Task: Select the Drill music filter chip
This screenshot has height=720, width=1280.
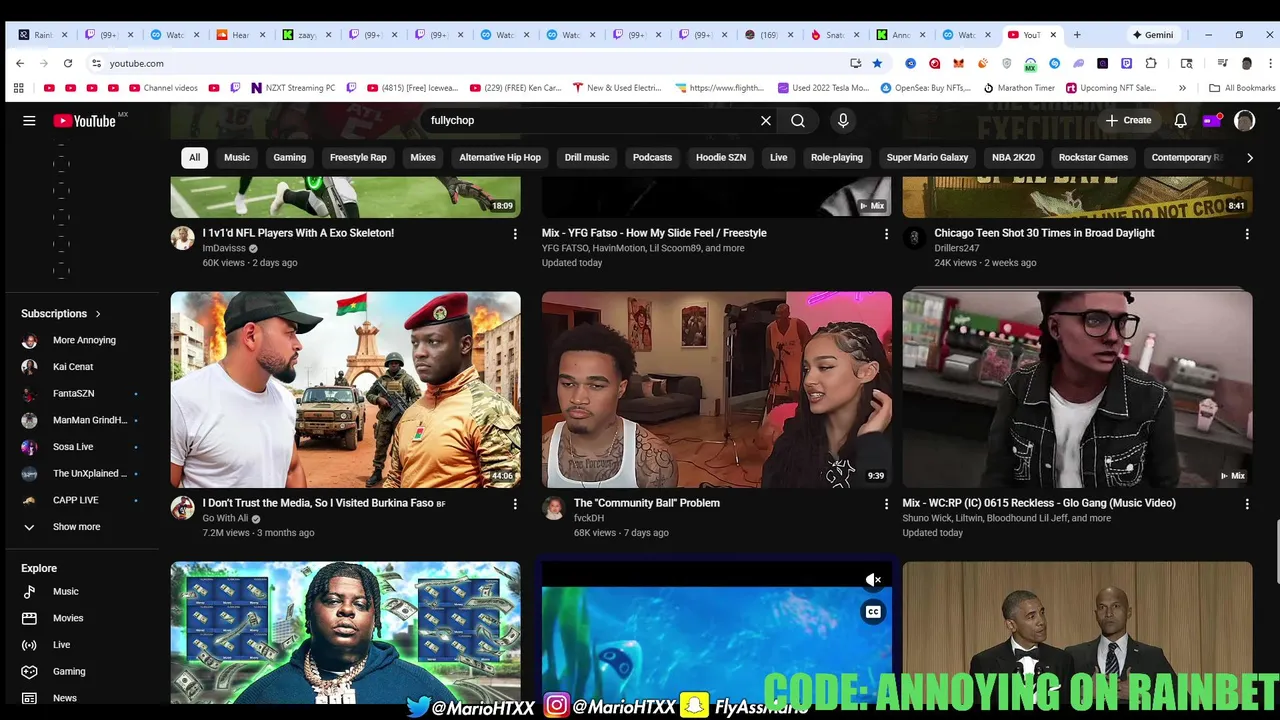Action: (587, 157)
